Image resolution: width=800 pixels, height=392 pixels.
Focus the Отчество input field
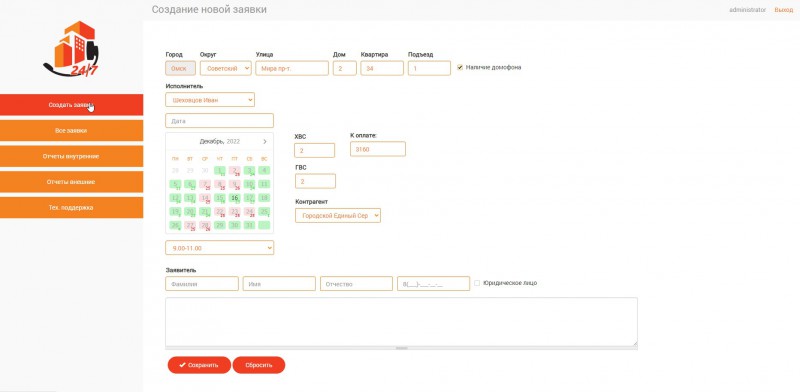tap(356, 284)
